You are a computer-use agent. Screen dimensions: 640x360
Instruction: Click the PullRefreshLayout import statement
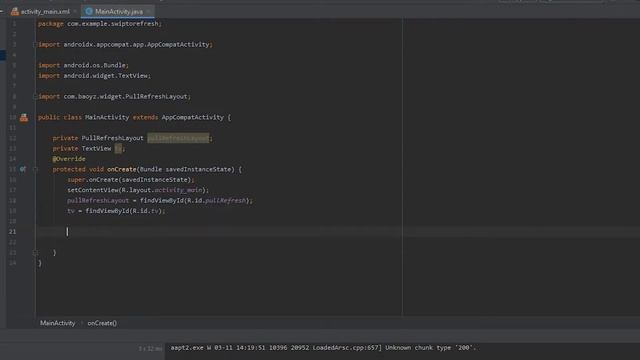[114, 97]
